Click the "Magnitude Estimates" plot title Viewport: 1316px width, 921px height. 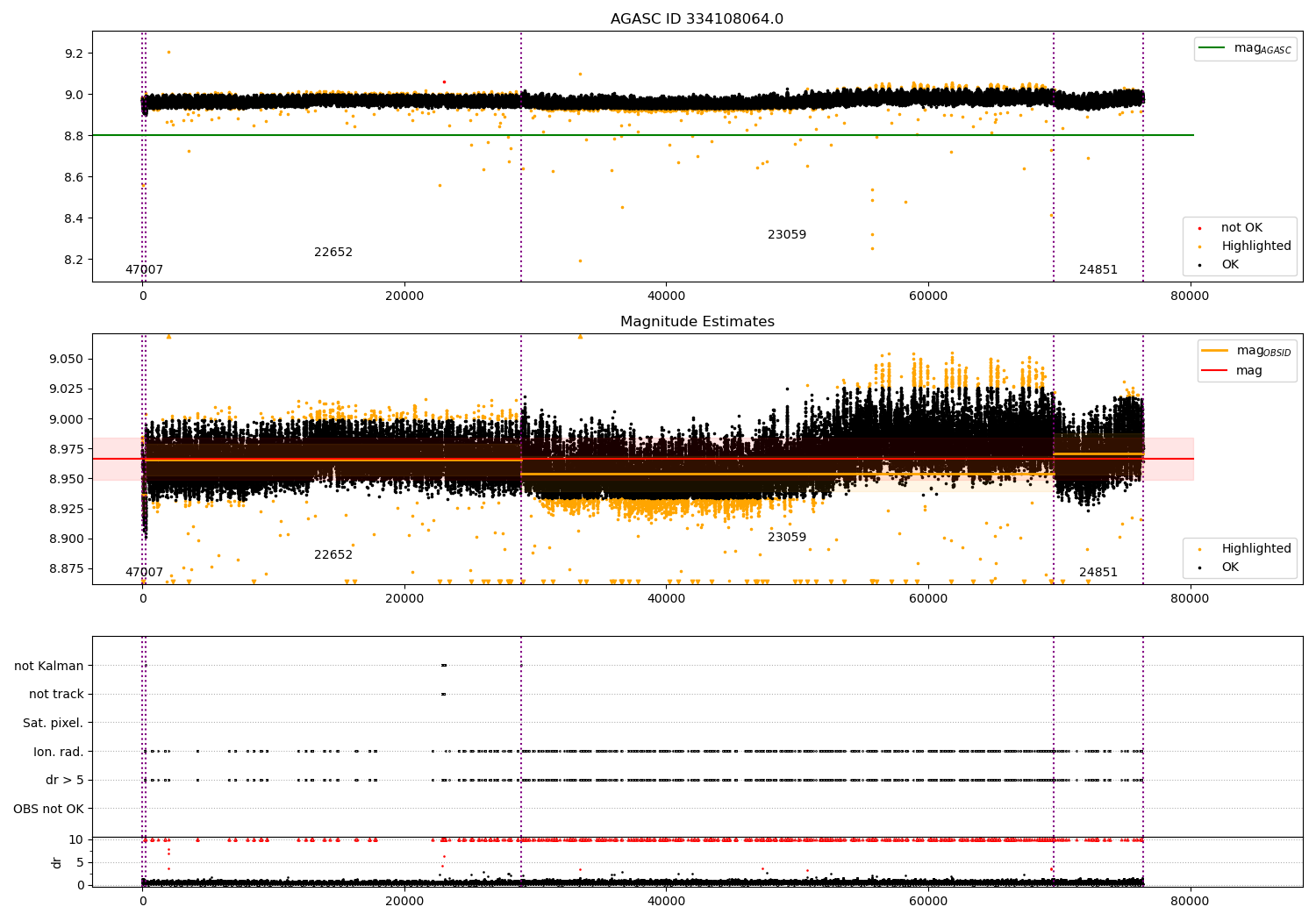pos(697,322)
